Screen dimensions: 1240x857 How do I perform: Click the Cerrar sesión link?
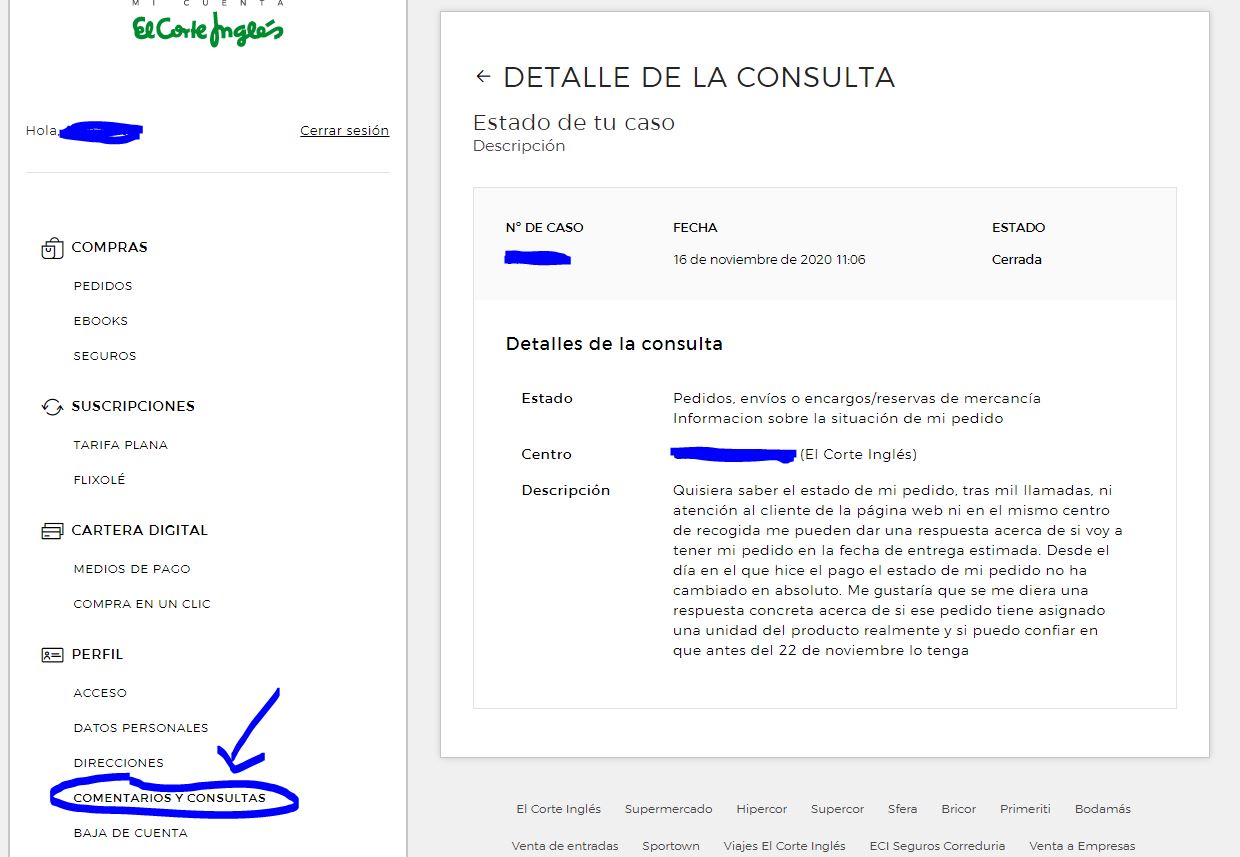[344, 131]
